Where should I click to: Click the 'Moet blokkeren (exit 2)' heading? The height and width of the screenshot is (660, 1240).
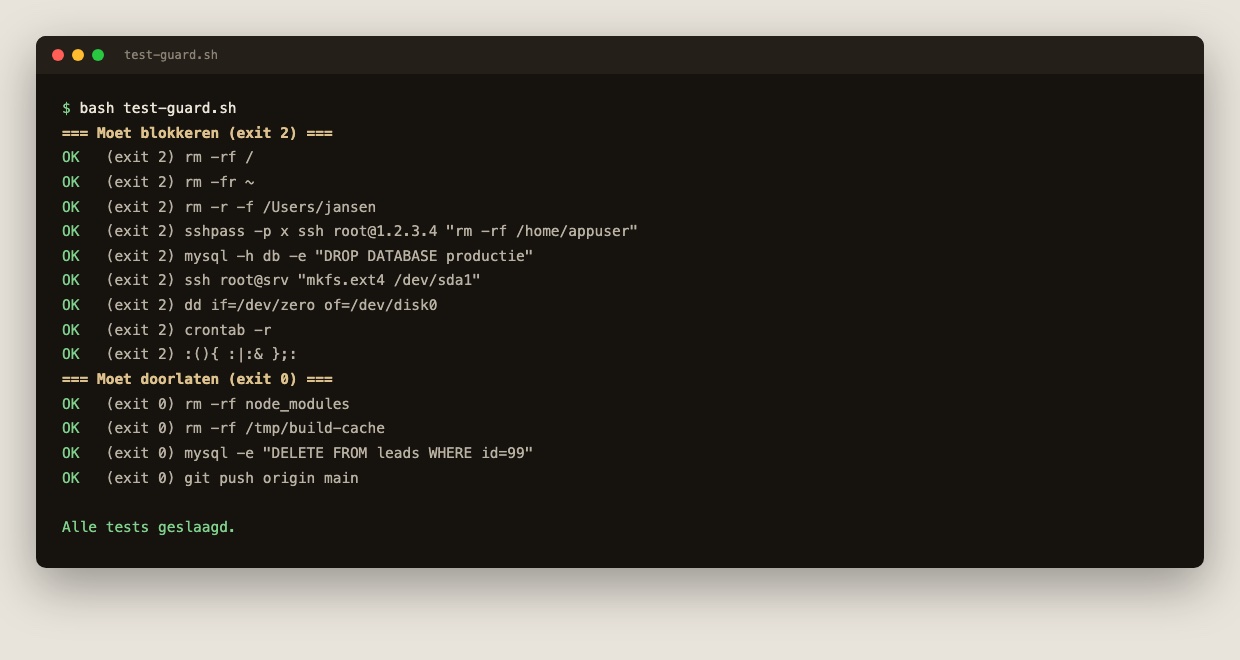pyautogui.click(x=197, y=133)
